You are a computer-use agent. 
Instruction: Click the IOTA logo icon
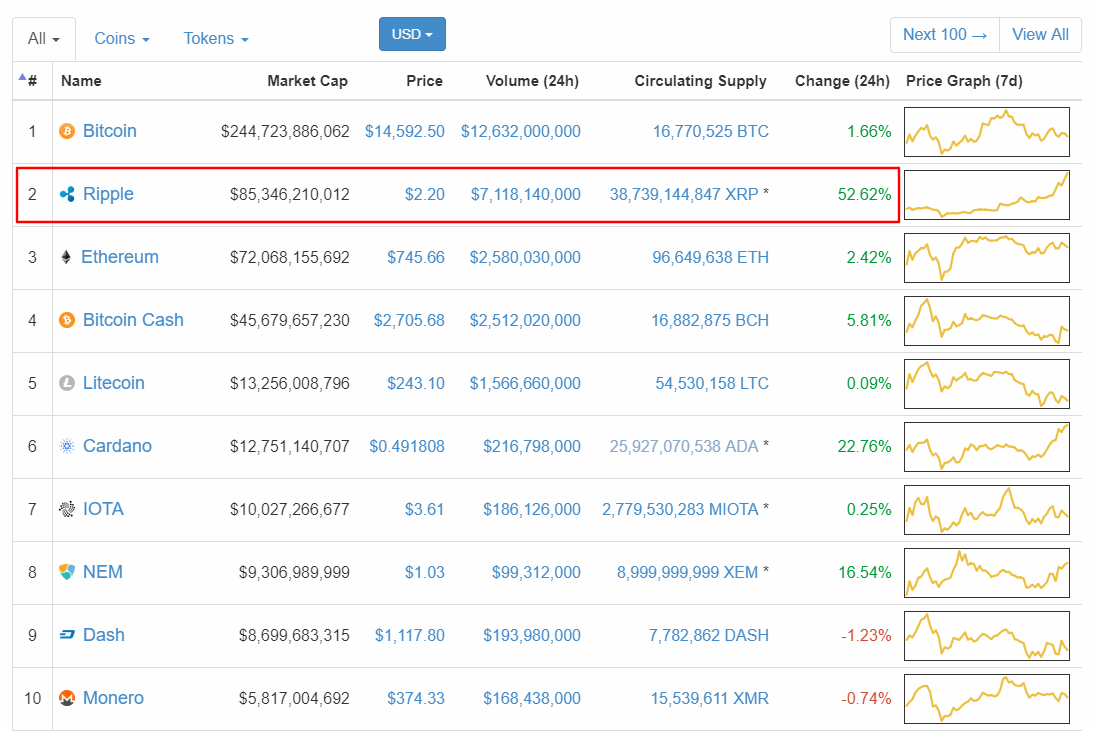pyautogui.click(x=67, y=509)
